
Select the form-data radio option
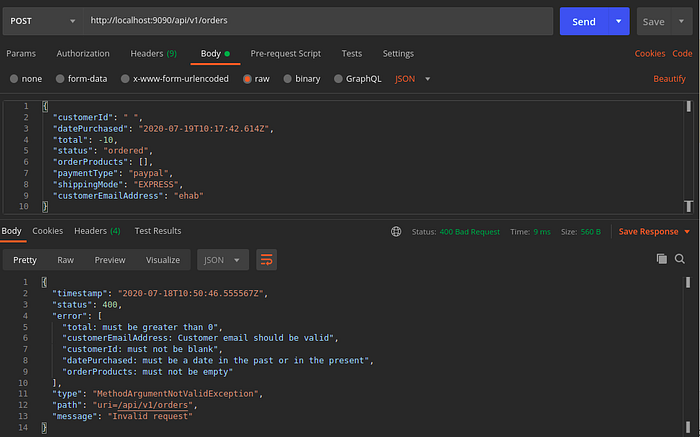click(x=60, y=79)
